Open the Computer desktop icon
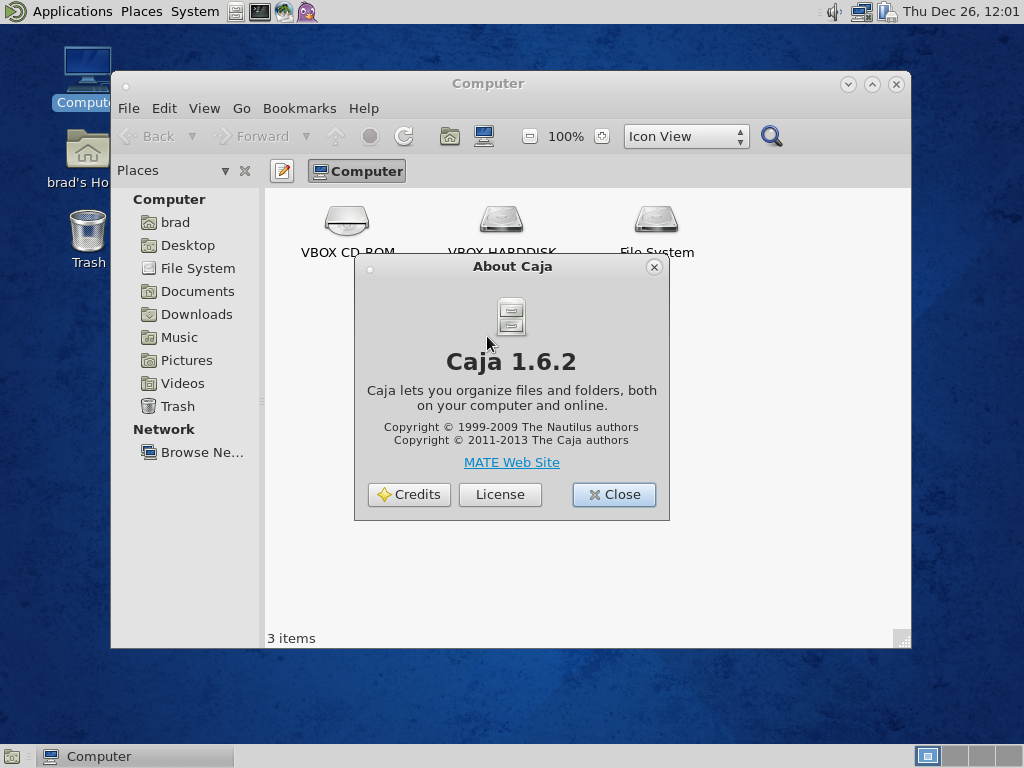Screen dimensions: 1024x768 coord(88,71)
